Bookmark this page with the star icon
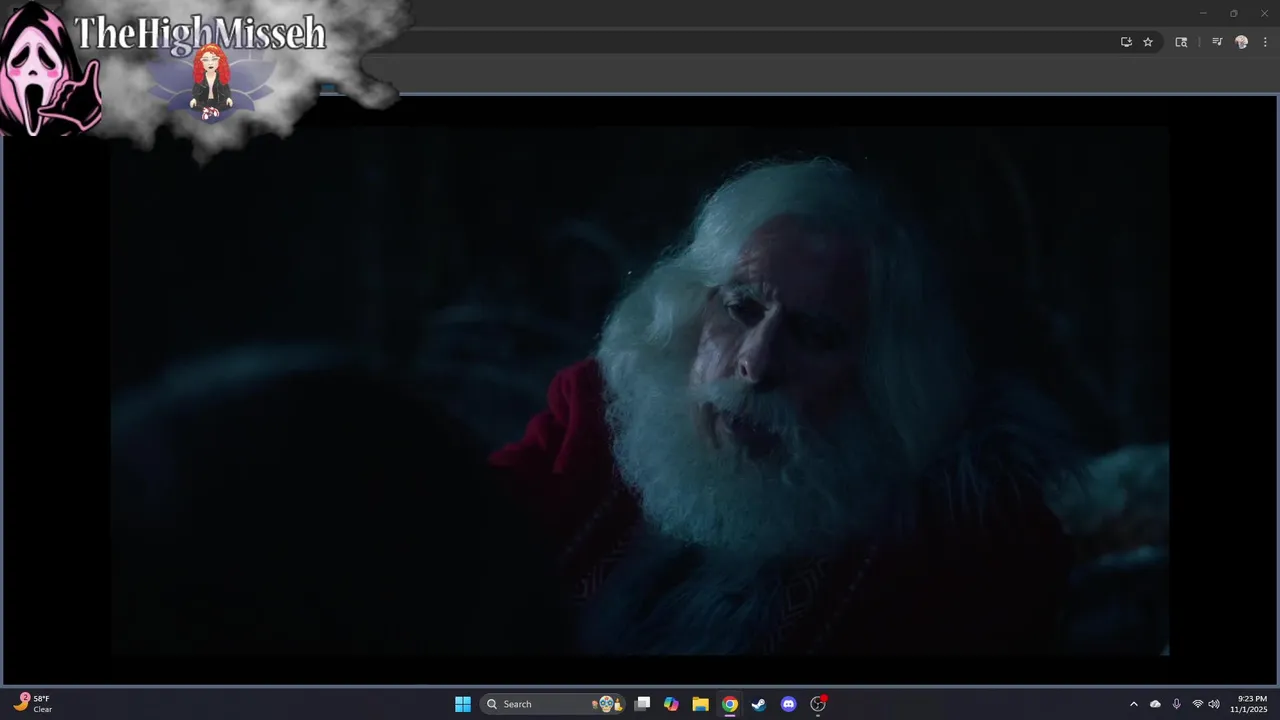The height and width of the screenshot is (720, 1280). pyautogui.click(x=1148, y=42)
